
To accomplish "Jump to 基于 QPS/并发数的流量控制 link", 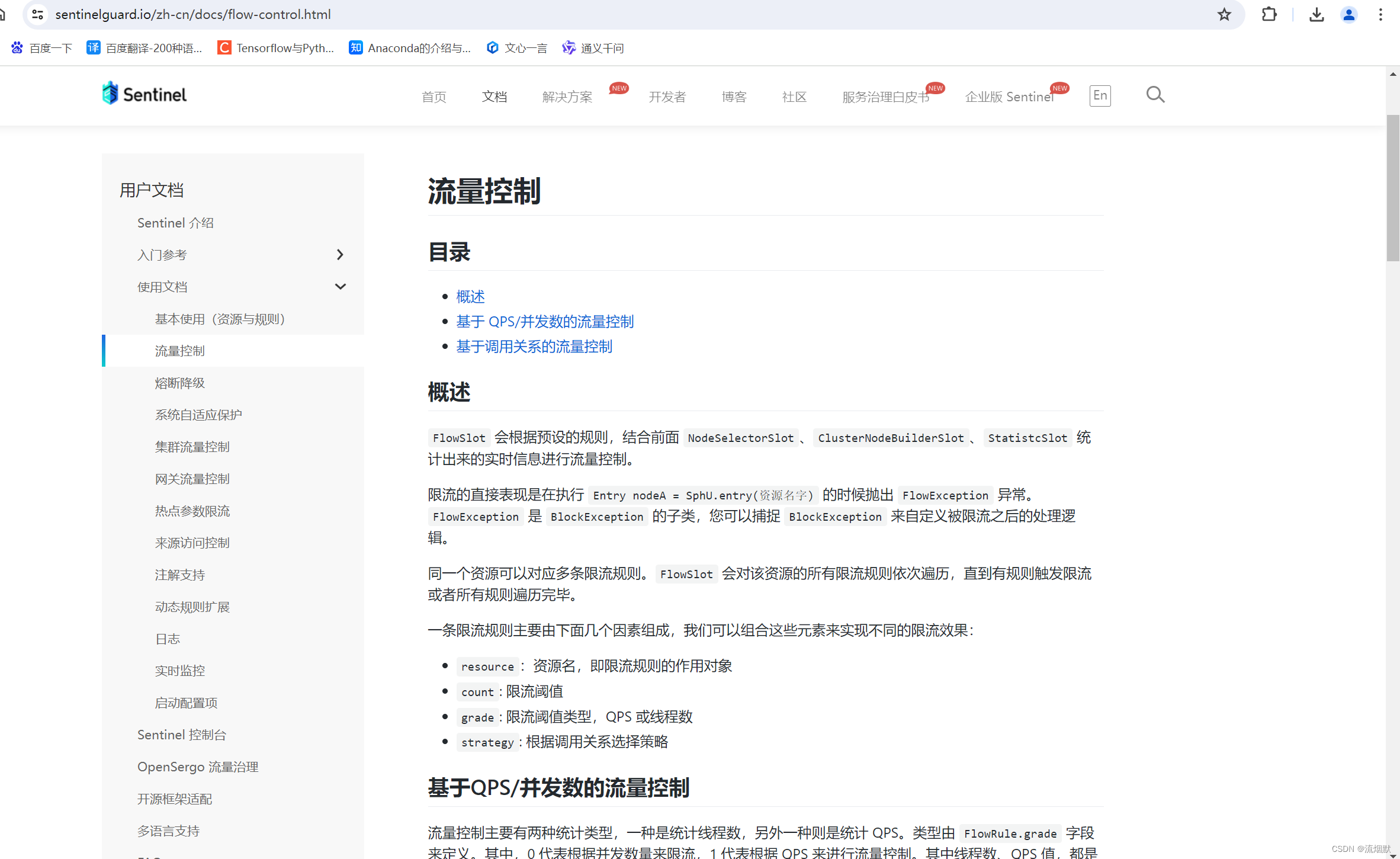I will [545, 321].
